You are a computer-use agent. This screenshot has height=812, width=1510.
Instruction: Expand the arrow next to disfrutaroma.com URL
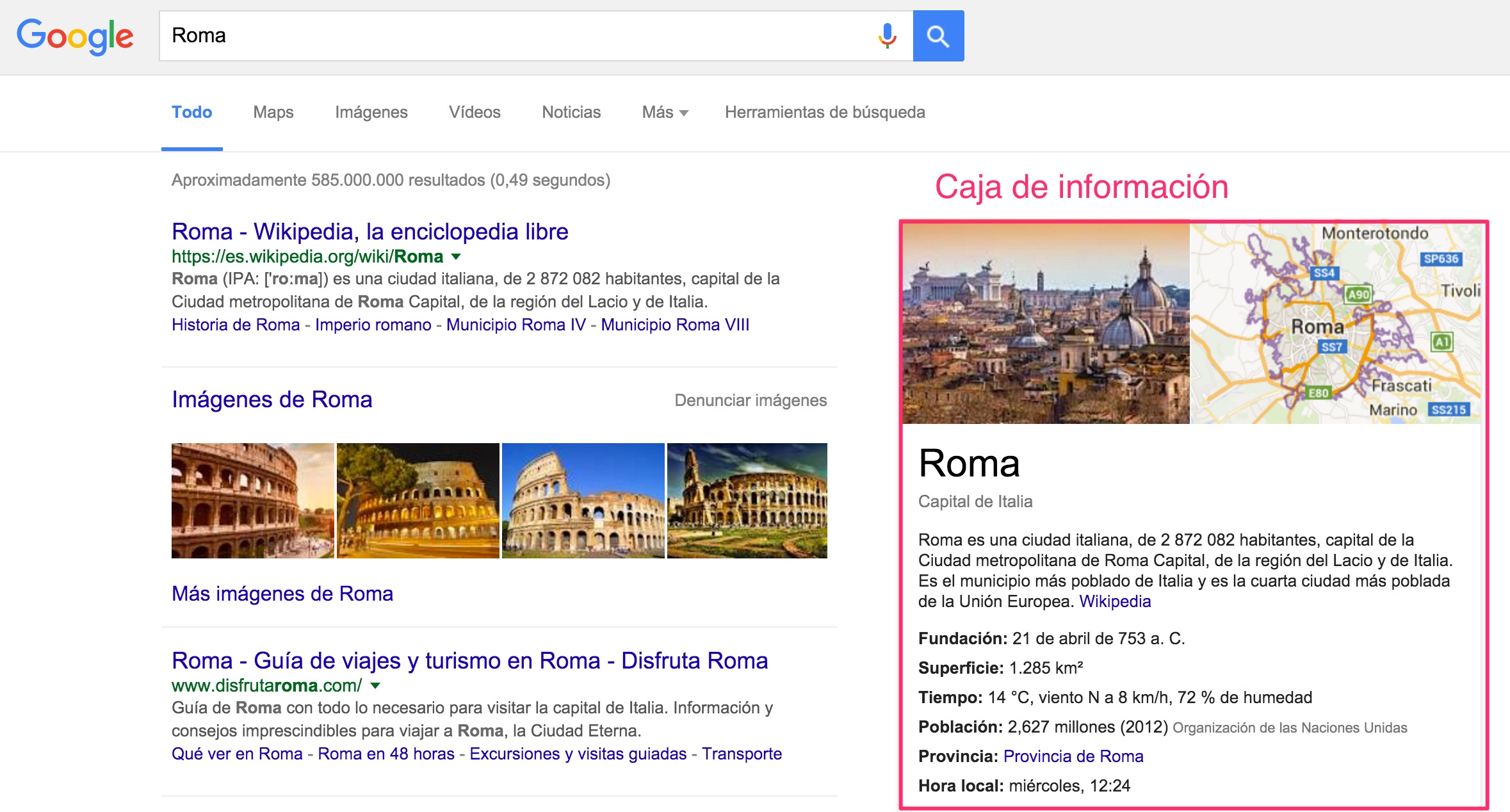(x=375, y=686)
